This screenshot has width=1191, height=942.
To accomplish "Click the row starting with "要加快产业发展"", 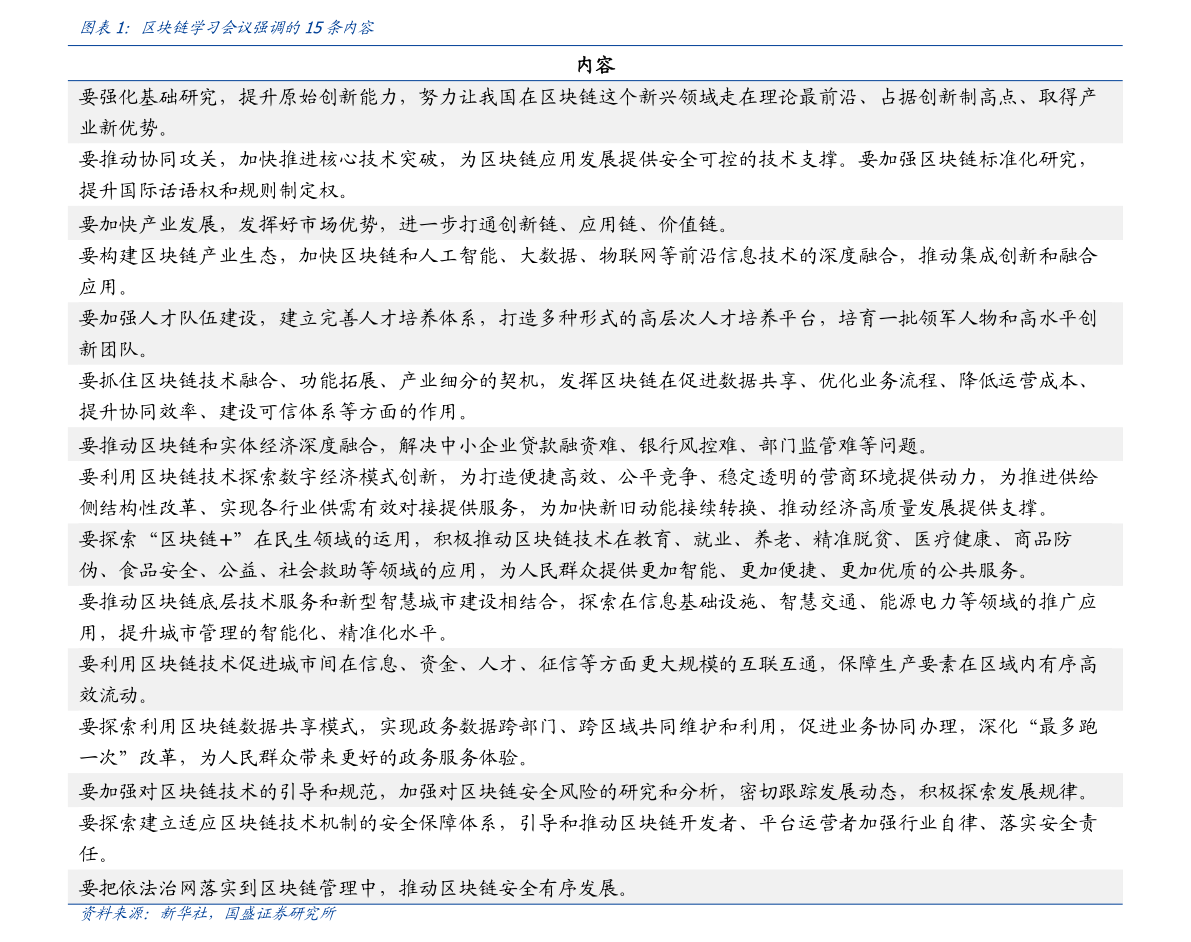I will (x=405, y=223).
